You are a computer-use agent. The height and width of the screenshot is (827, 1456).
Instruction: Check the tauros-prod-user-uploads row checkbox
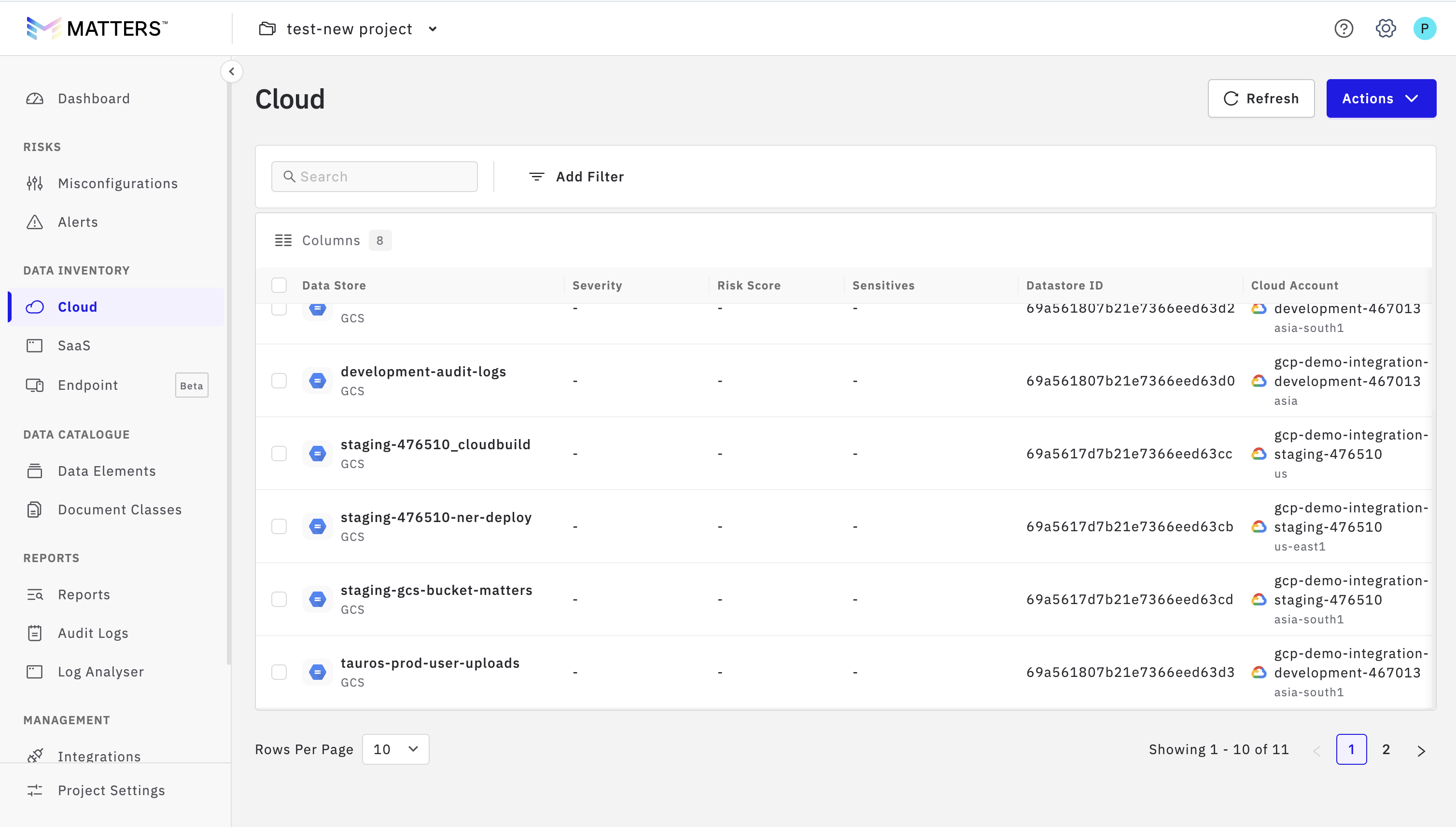click(279, 672)
